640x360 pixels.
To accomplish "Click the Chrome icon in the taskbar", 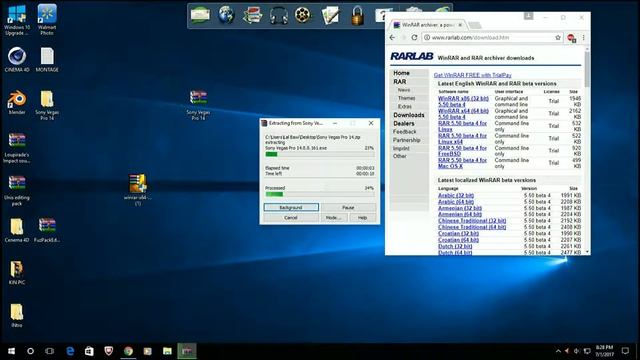I will (x=128, y=351).
